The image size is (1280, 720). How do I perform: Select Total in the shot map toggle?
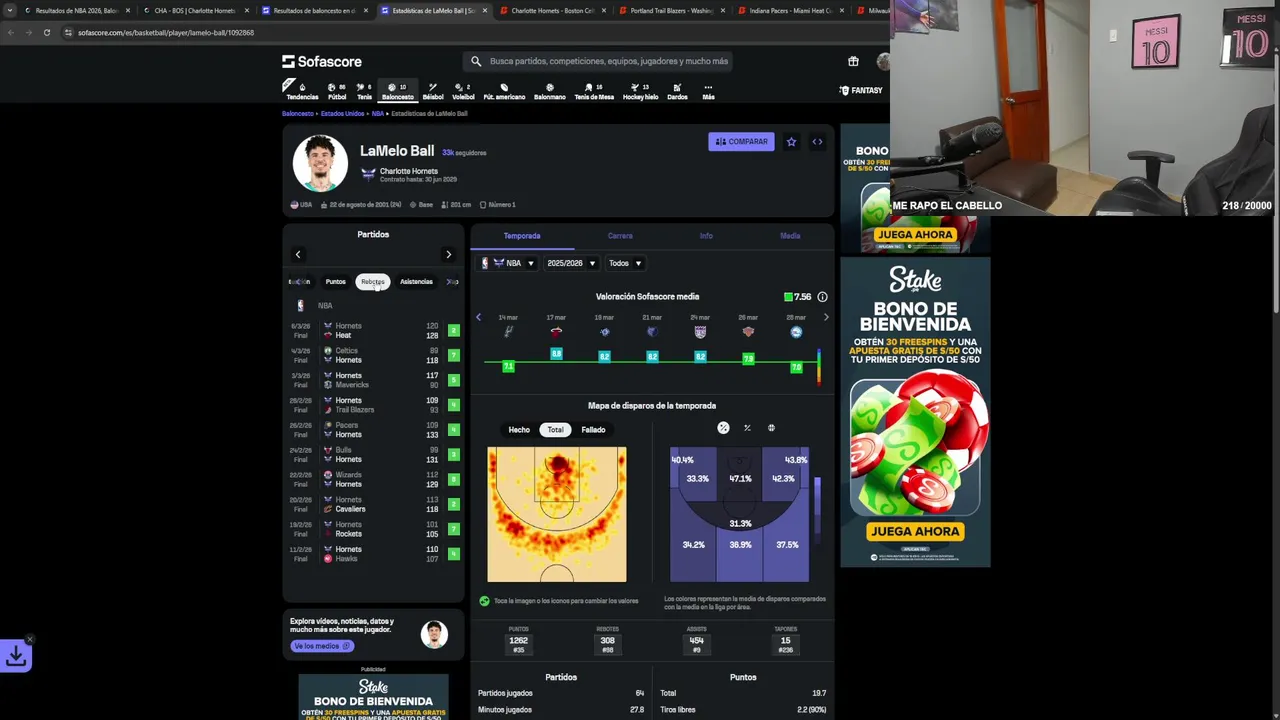555,430
